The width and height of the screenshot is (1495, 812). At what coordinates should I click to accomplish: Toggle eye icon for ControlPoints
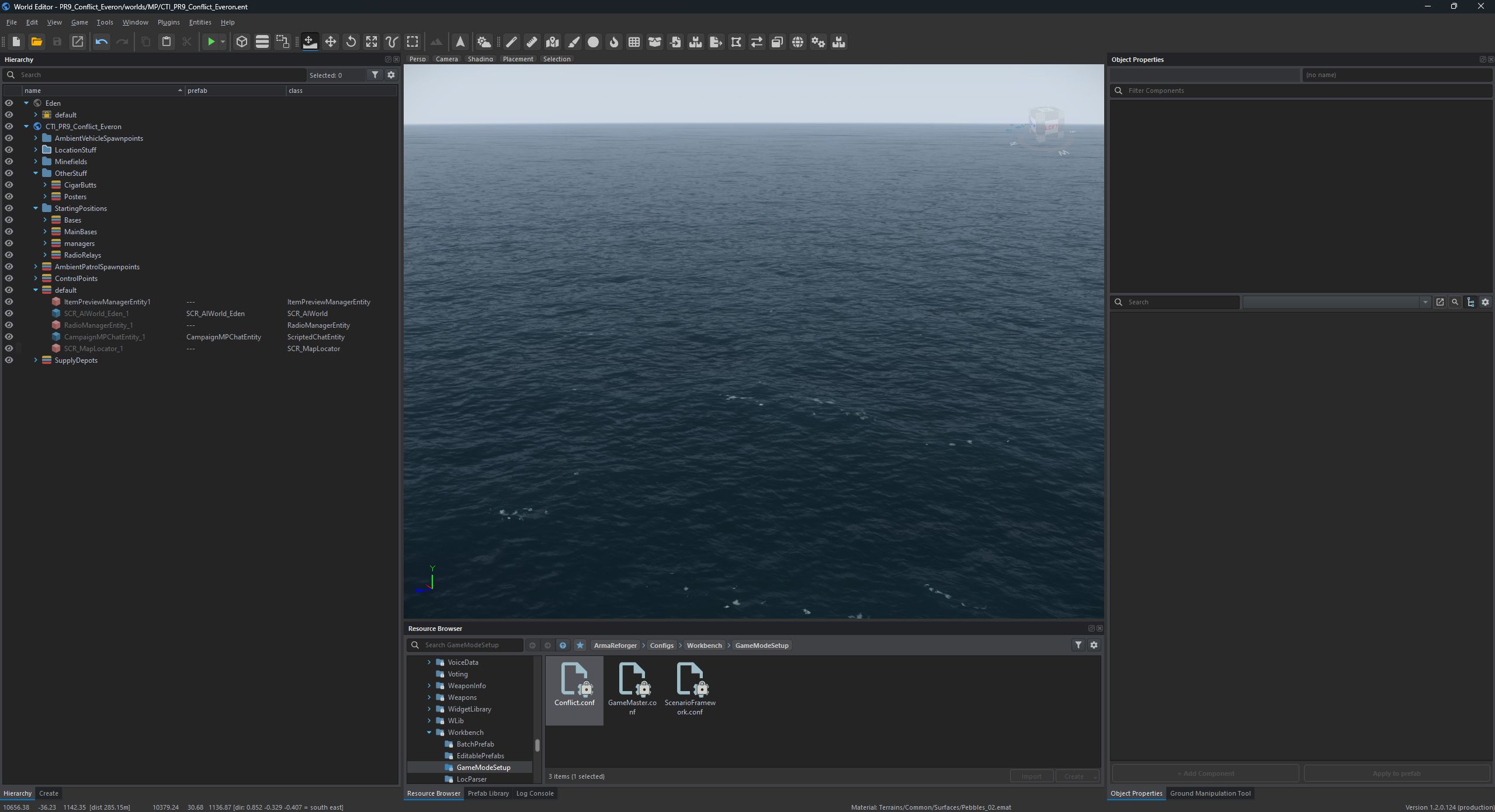(9, 279)
